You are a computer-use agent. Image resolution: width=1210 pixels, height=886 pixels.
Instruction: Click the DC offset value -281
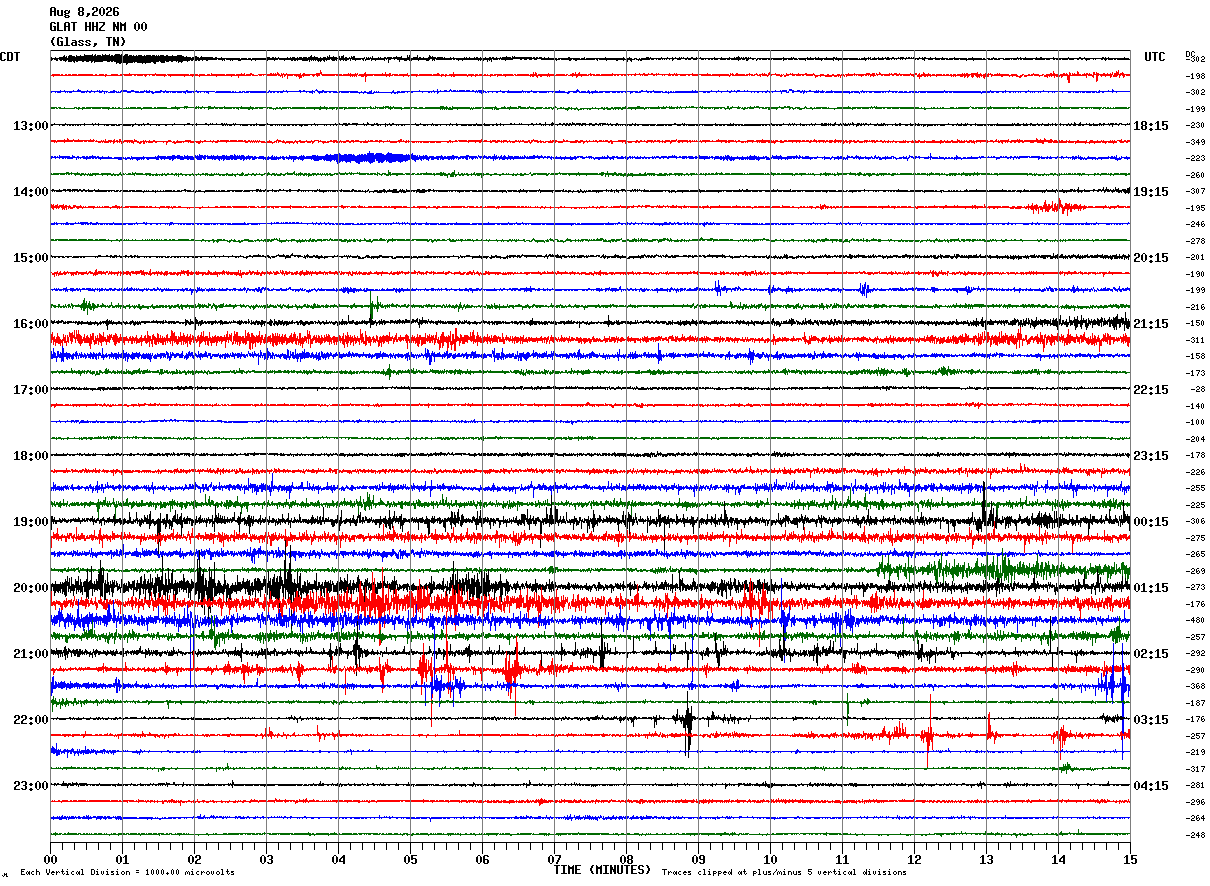(x=1195, y=785)
